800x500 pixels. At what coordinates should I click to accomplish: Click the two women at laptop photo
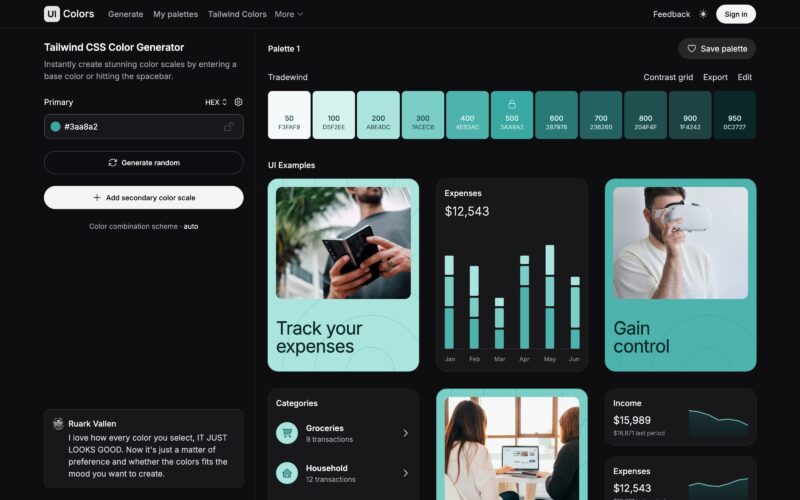point(512,448)
